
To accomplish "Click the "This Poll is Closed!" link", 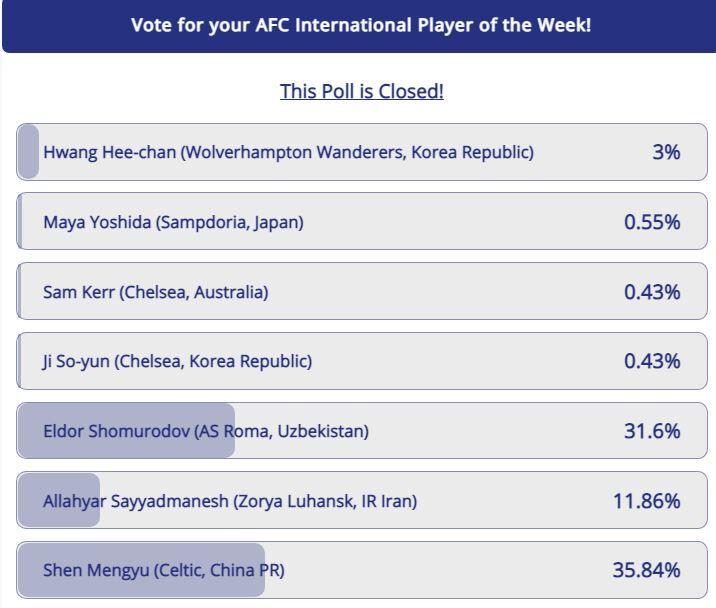I will click(361, 91).
